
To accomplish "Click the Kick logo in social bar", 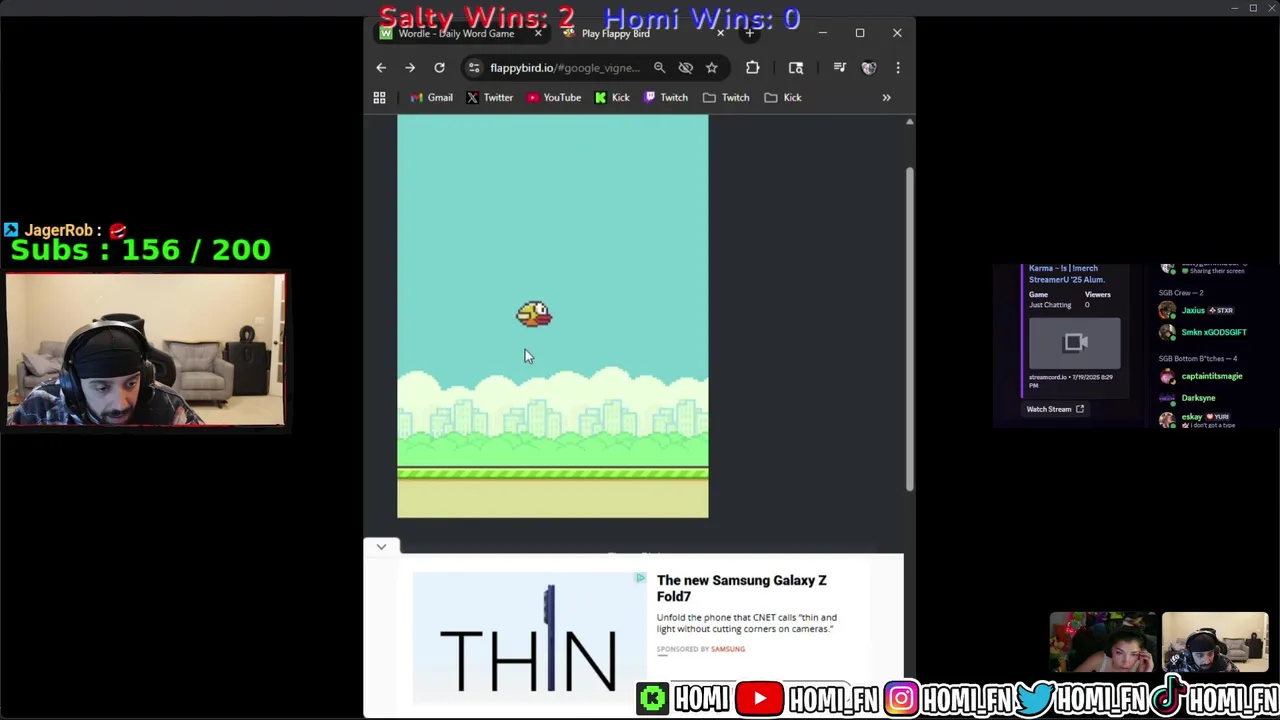I will tap(653, 698).
